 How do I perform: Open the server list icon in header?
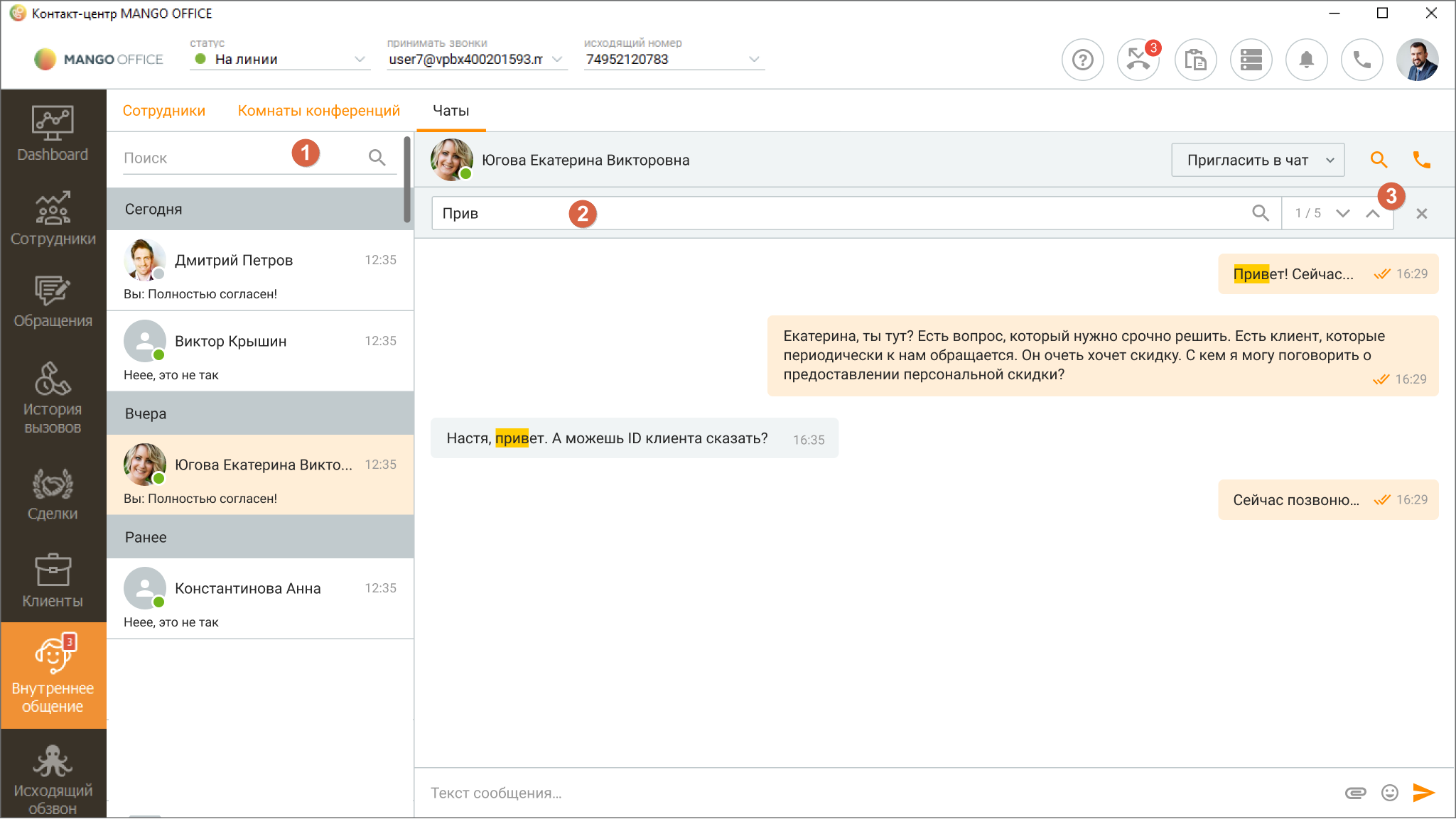[1251, 60]
